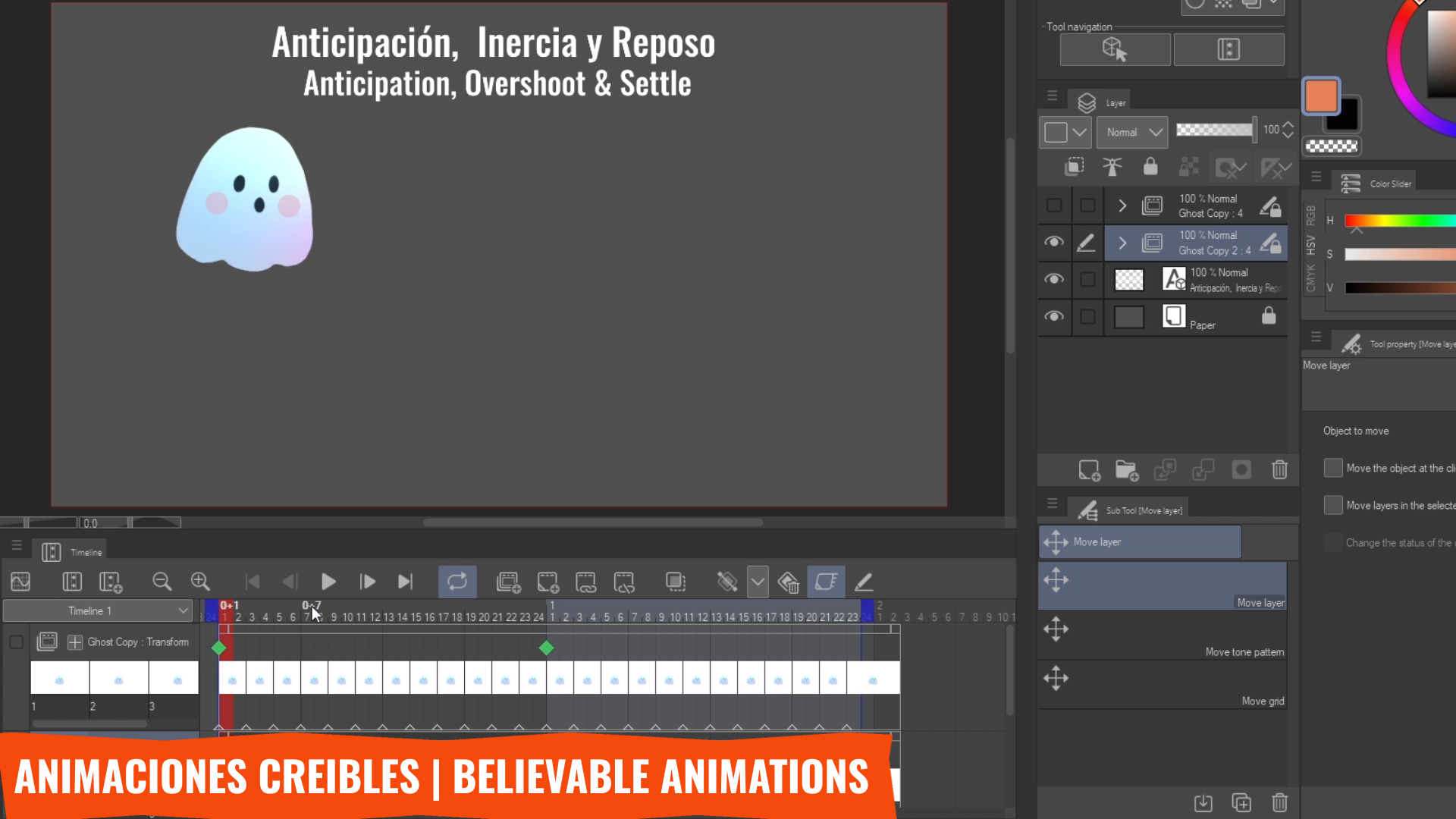This screenshot has width=1456, height=819.
Task: Open the Timeline 1 dropdown
Action: [98, 610]
